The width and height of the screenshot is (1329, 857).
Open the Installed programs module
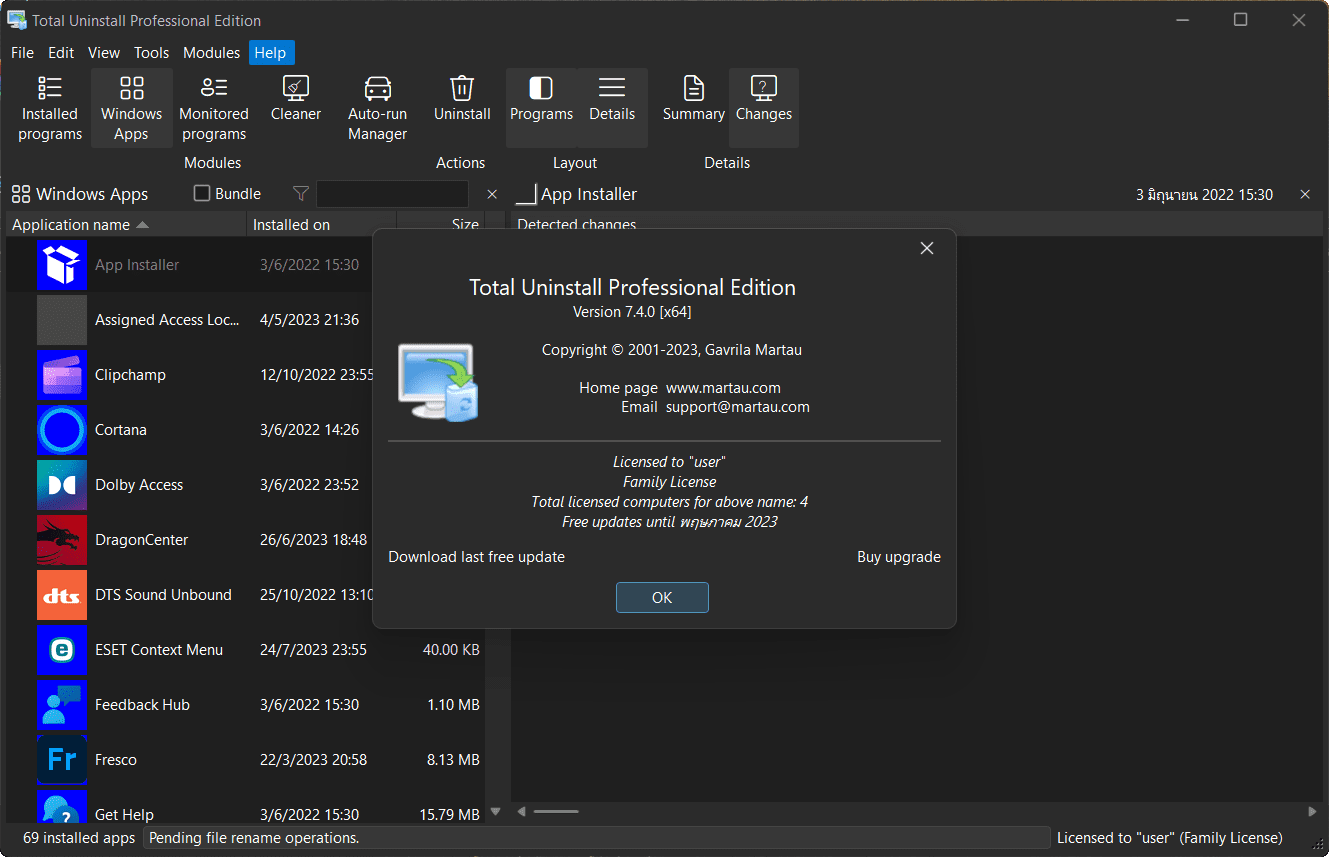[50, 108]
